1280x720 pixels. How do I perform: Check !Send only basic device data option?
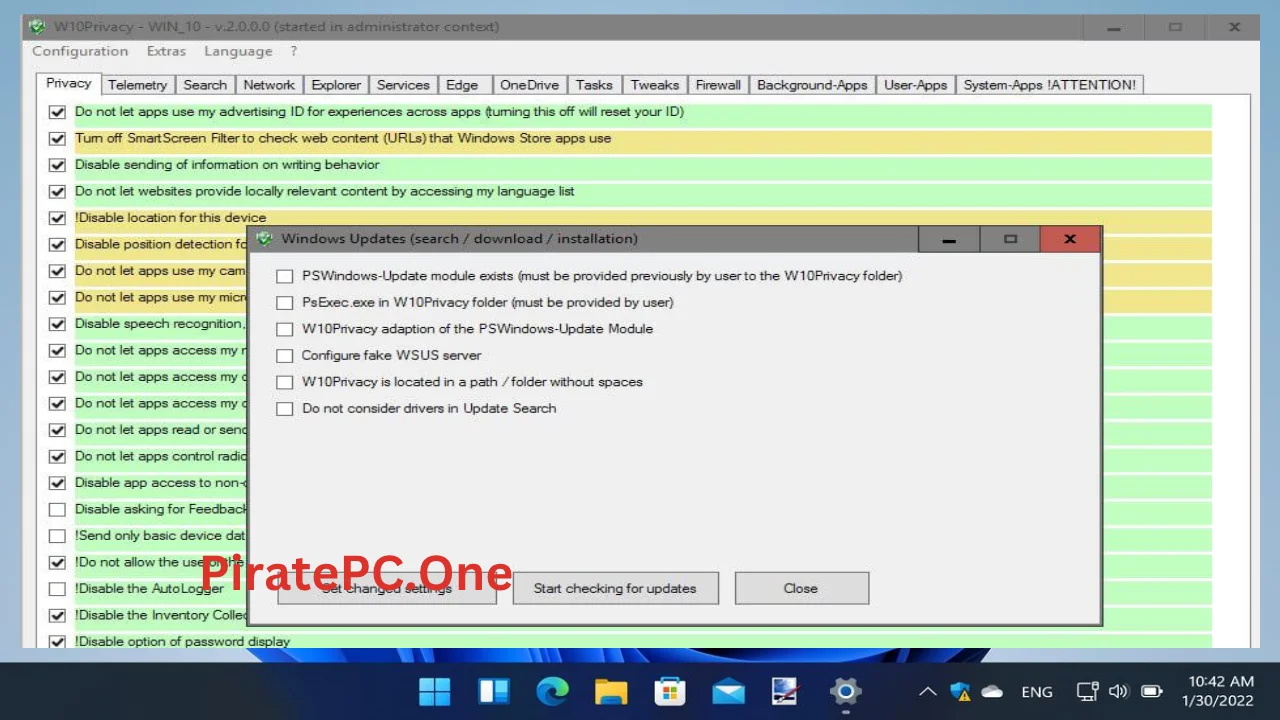click(x=57, y=536)
